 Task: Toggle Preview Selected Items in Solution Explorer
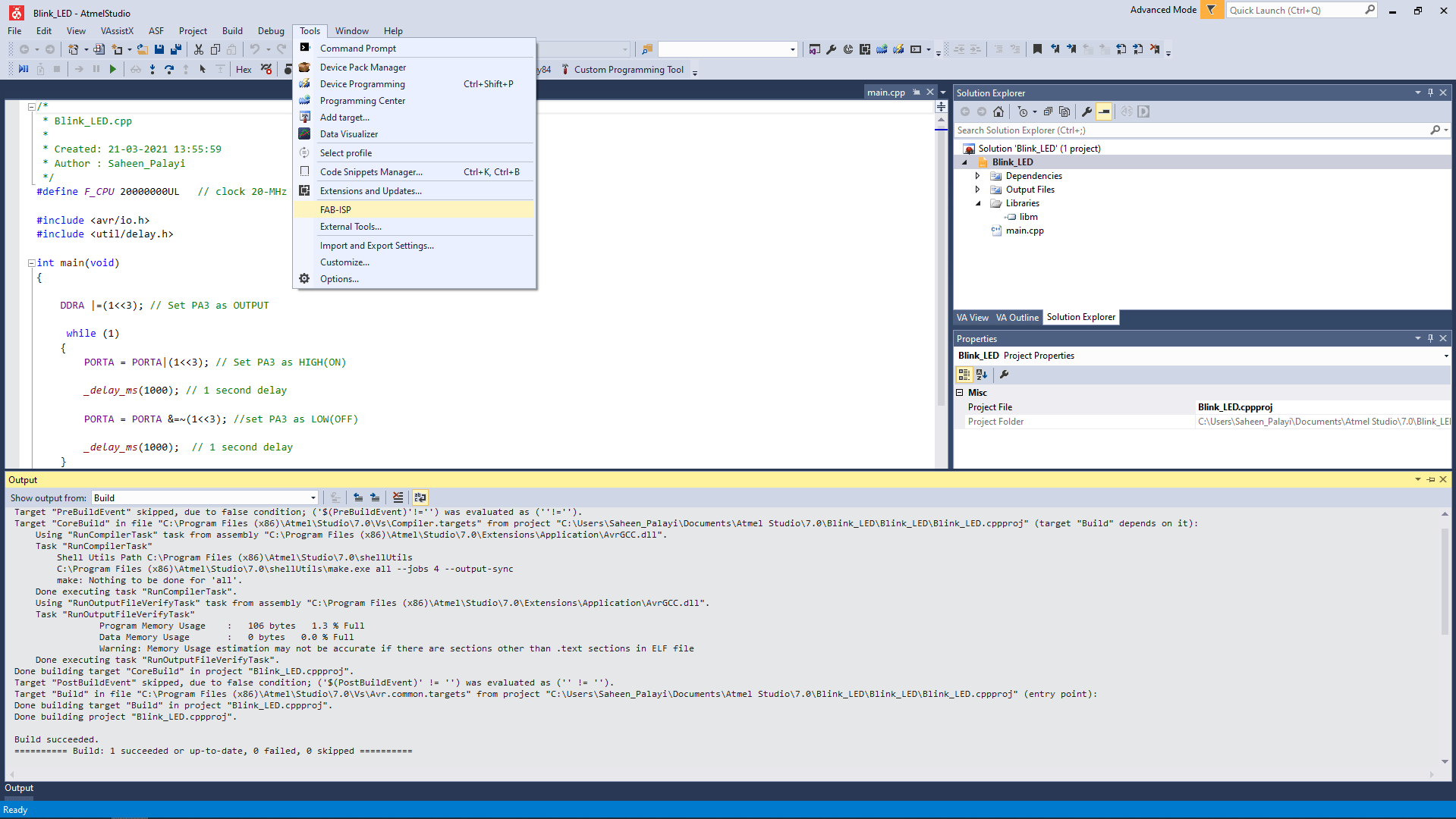[x=1104, y=111]
